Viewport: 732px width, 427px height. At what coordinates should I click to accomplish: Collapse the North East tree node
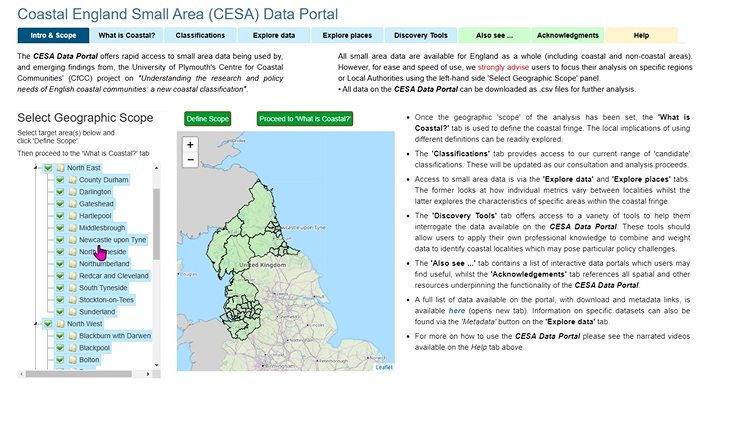[x=35, y=168]
